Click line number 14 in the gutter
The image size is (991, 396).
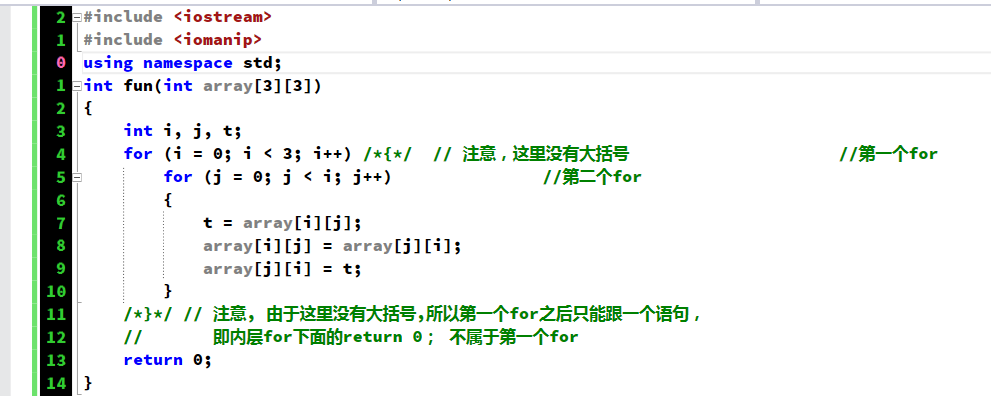click(56, 383)
